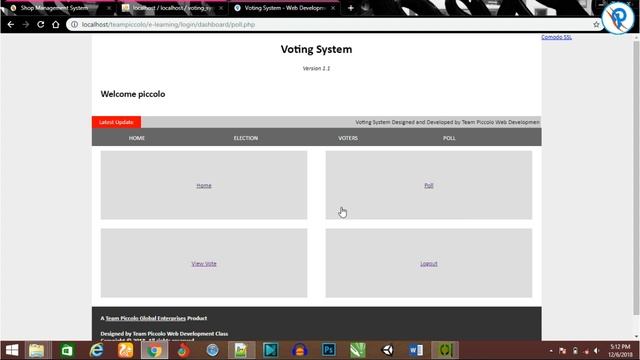Click the volume speaker tray icon
This screenshot has width=640, height=360.
point(597,351)
